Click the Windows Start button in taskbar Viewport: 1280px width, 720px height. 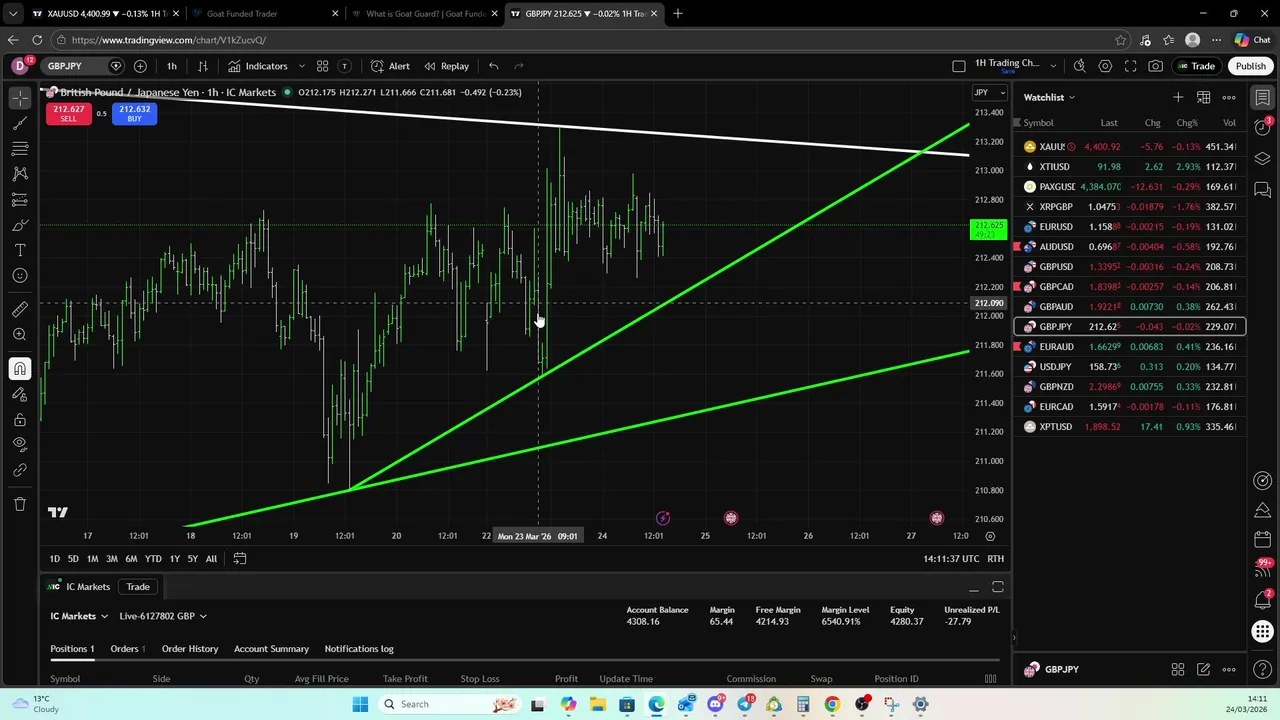coord(360,704)
